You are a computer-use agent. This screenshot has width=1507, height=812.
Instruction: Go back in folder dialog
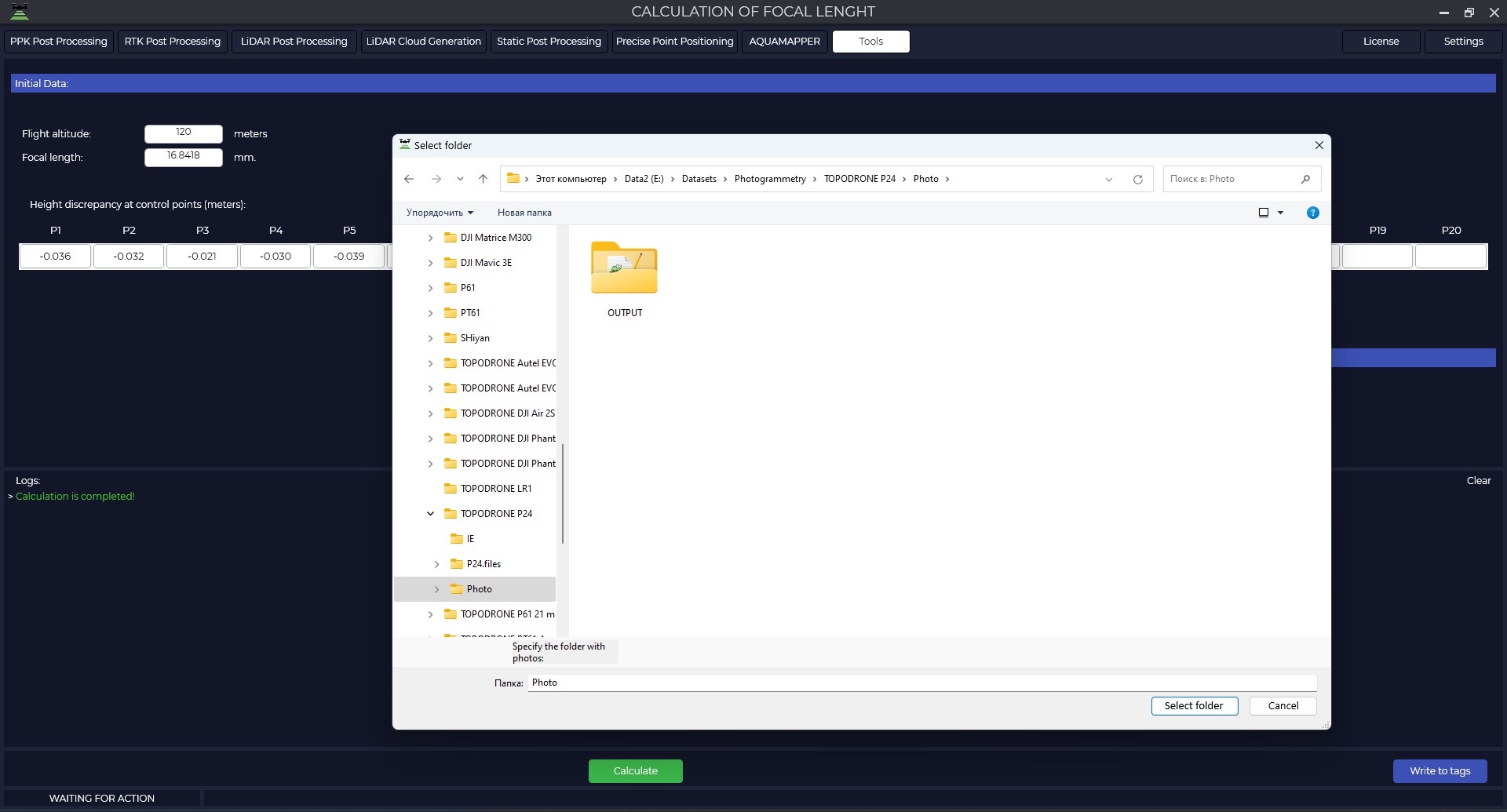(409, 179)
